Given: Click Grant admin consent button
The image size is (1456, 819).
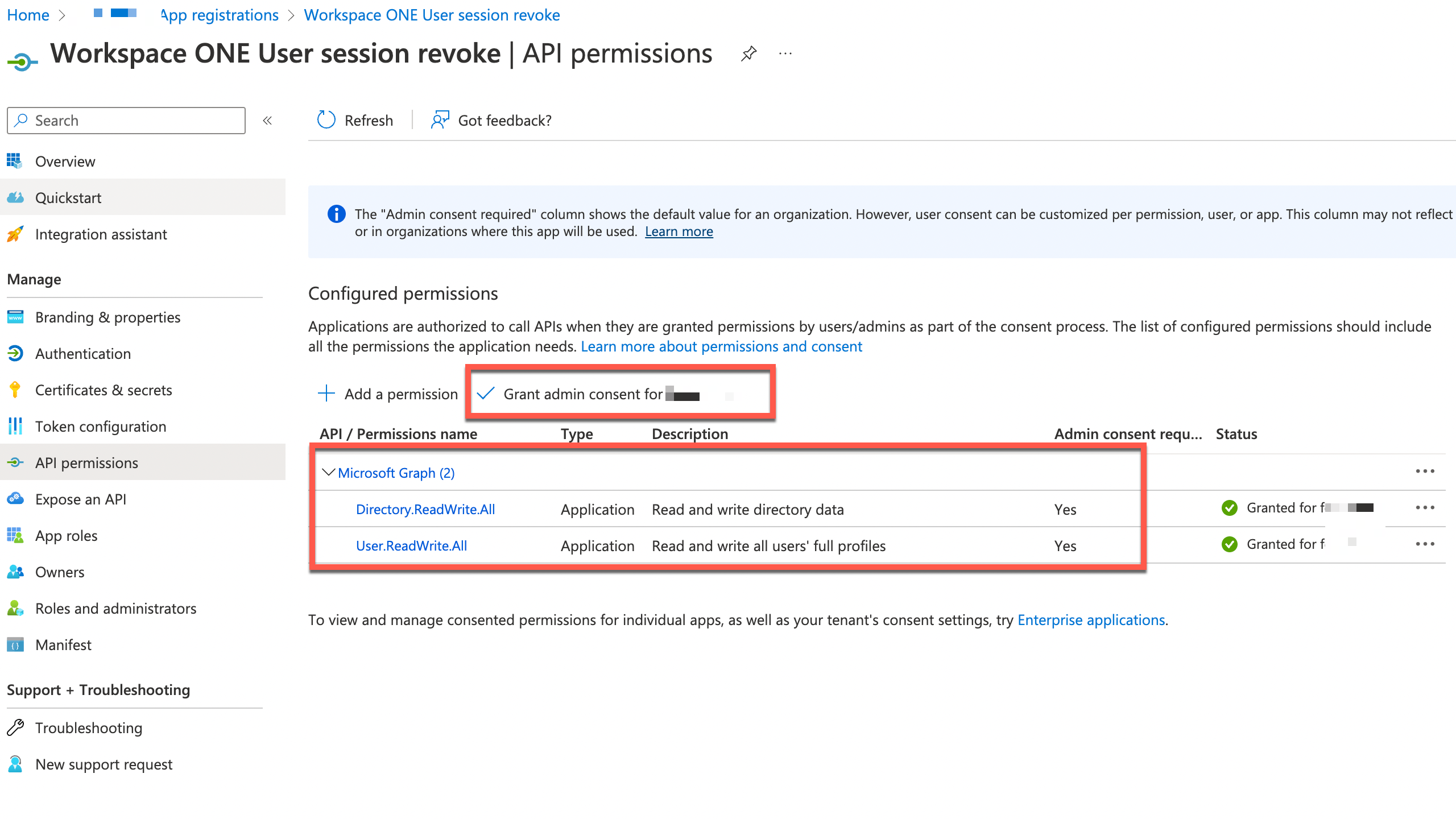Looking at the screenshot, I should click(583, 394).
